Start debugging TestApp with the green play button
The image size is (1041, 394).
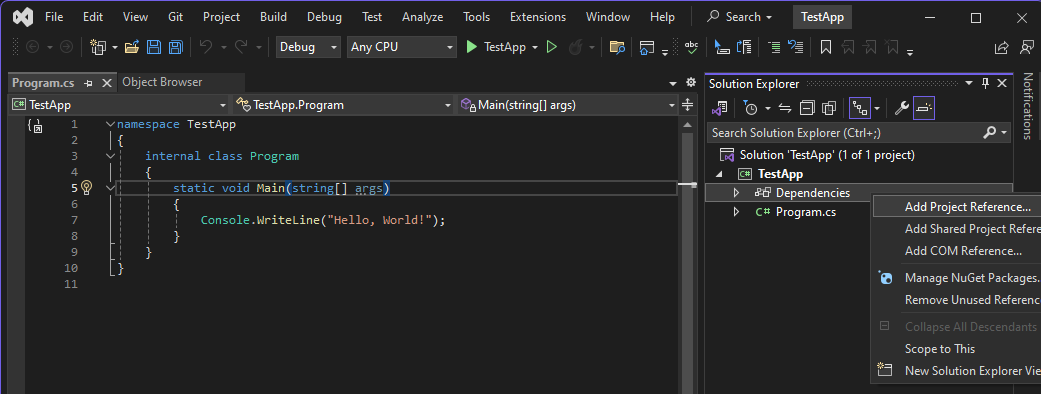(471, 47)
